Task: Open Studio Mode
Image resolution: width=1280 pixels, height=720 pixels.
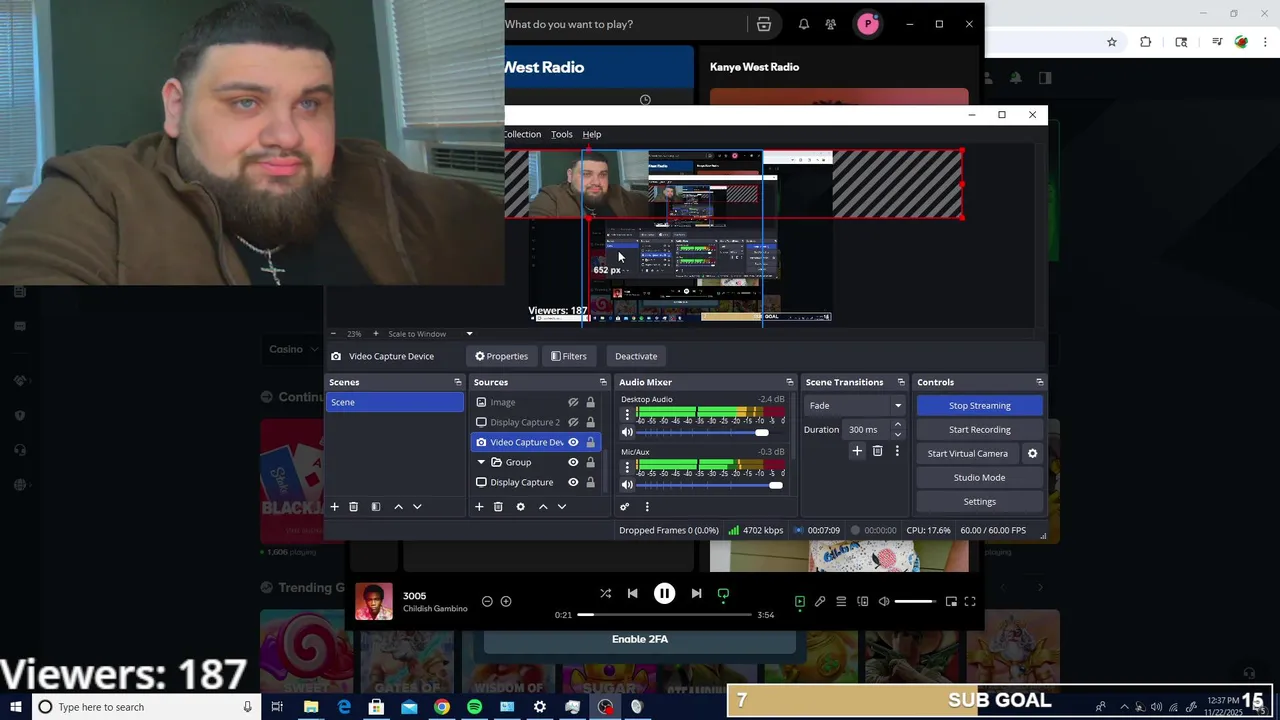Action: click(x=980, y=477)
